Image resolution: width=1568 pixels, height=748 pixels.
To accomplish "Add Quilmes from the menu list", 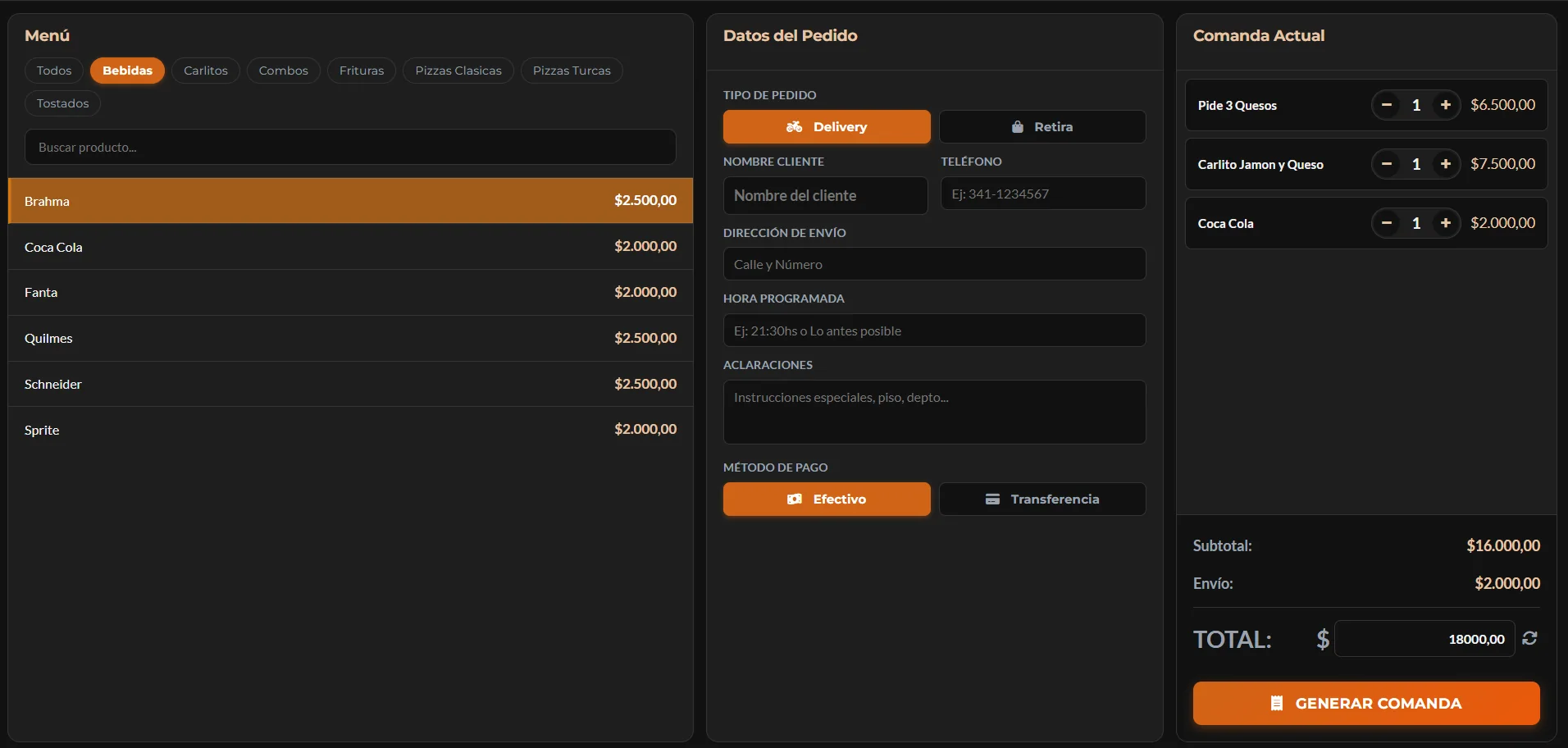I will coord(350,338).
